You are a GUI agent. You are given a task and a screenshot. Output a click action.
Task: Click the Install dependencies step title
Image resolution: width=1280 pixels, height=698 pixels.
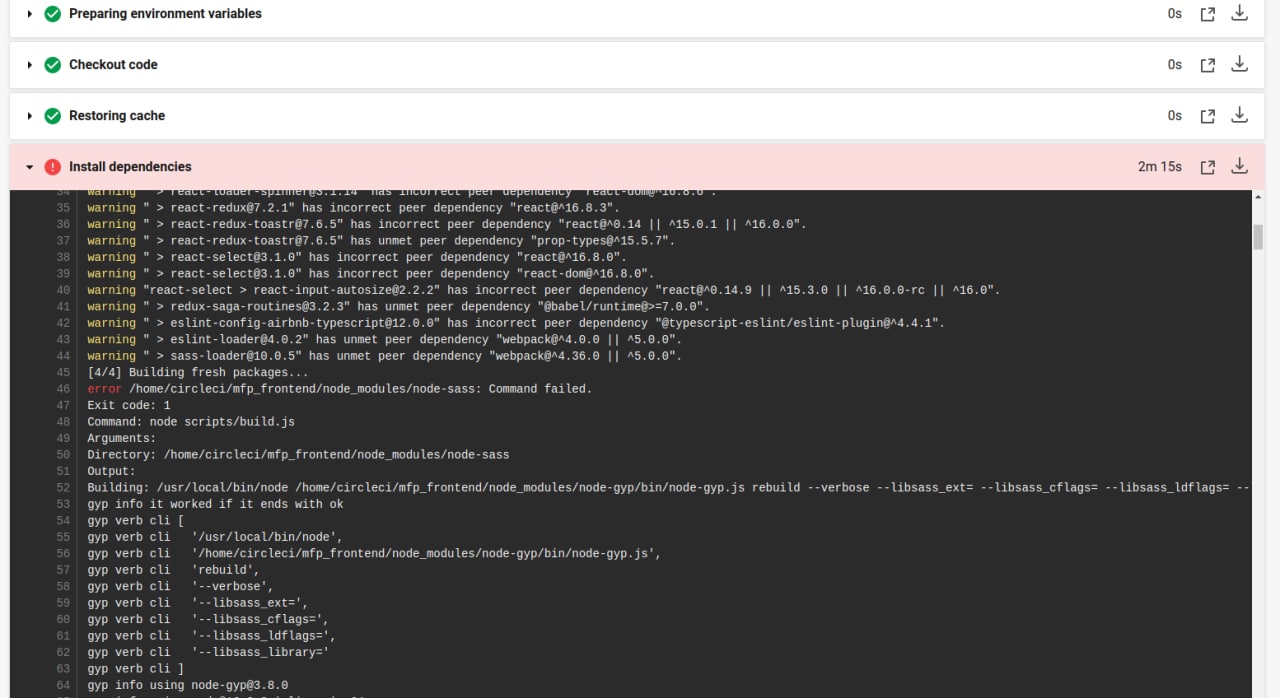tap(130, 167)
